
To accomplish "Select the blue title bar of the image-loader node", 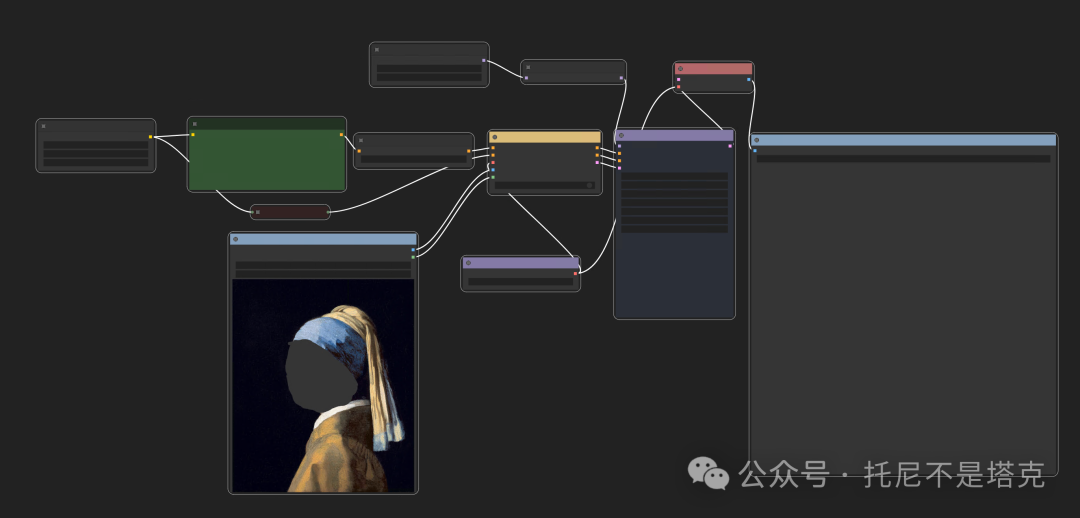I will pyautogui.click(x=323, y=239).
